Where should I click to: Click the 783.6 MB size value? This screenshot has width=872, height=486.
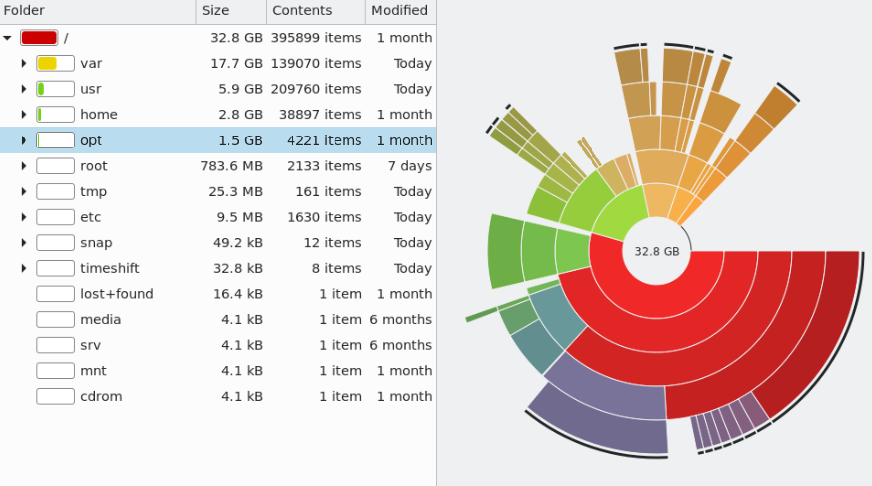coord(231,166)
